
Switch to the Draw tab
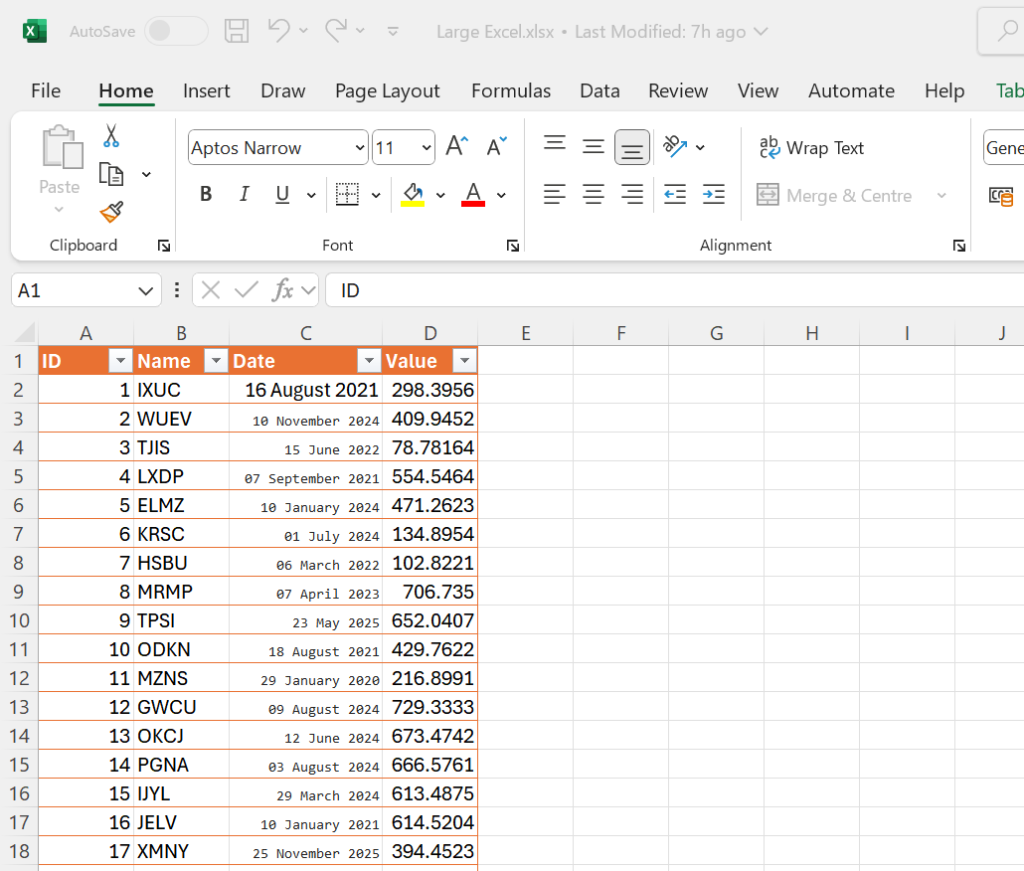click(283, 91)
